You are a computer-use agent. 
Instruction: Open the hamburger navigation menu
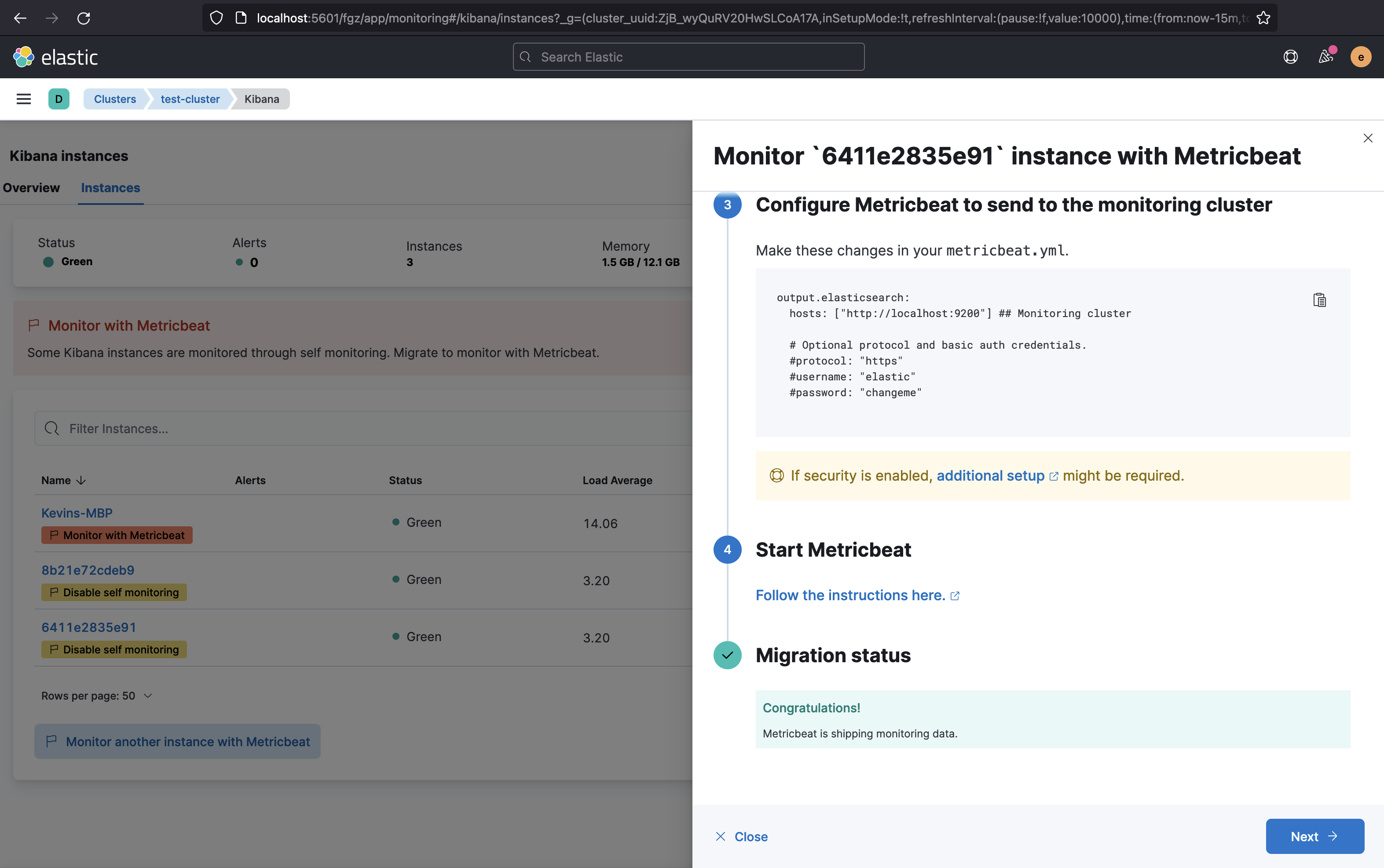[24, 99]
